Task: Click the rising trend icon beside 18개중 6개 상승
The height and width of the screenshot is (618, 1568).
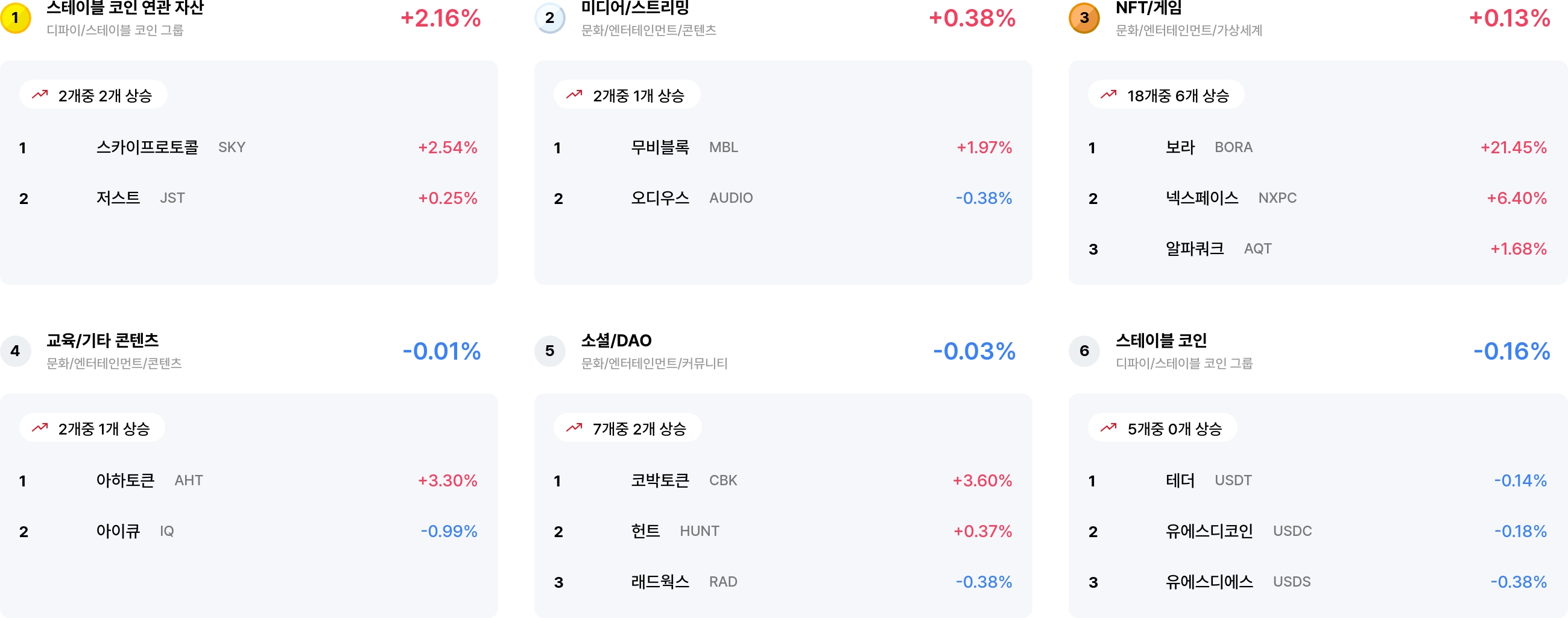Action: tap(1108, 95)
